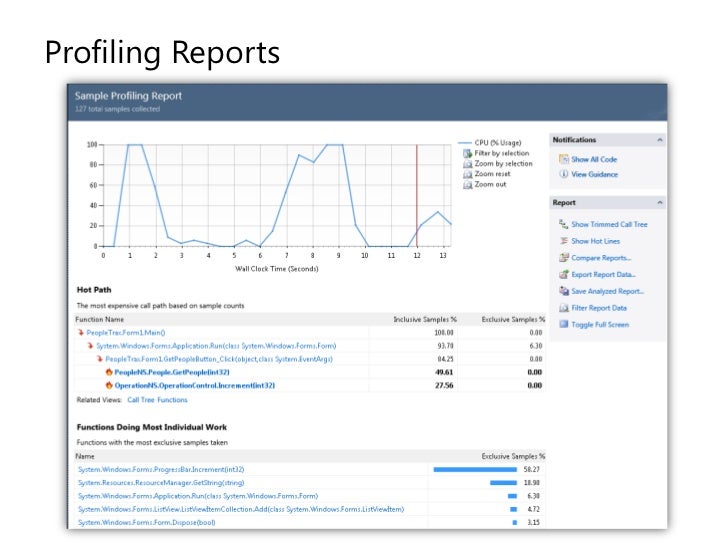Click Zoom out beside the chart
This screenshot has height=546, width=728.
[490, 184]
